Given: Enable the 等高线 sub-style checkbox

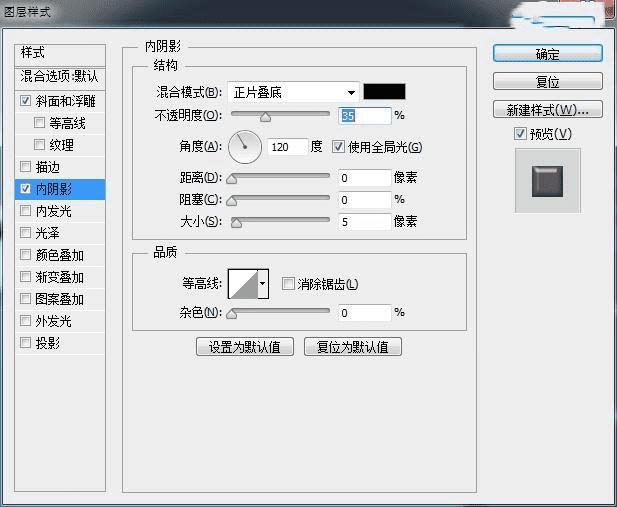Looking at the screenshot, I should [39, 122].
